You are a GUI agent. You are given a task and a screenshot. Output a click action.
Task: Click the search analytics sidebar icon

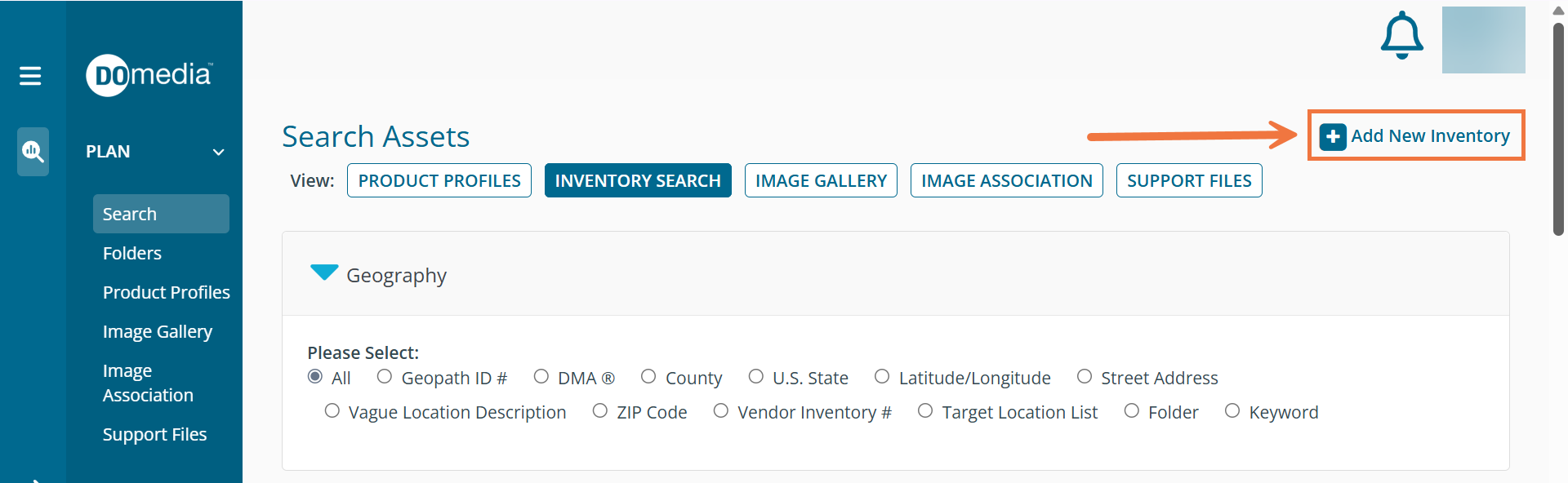(x=33, y=151)
